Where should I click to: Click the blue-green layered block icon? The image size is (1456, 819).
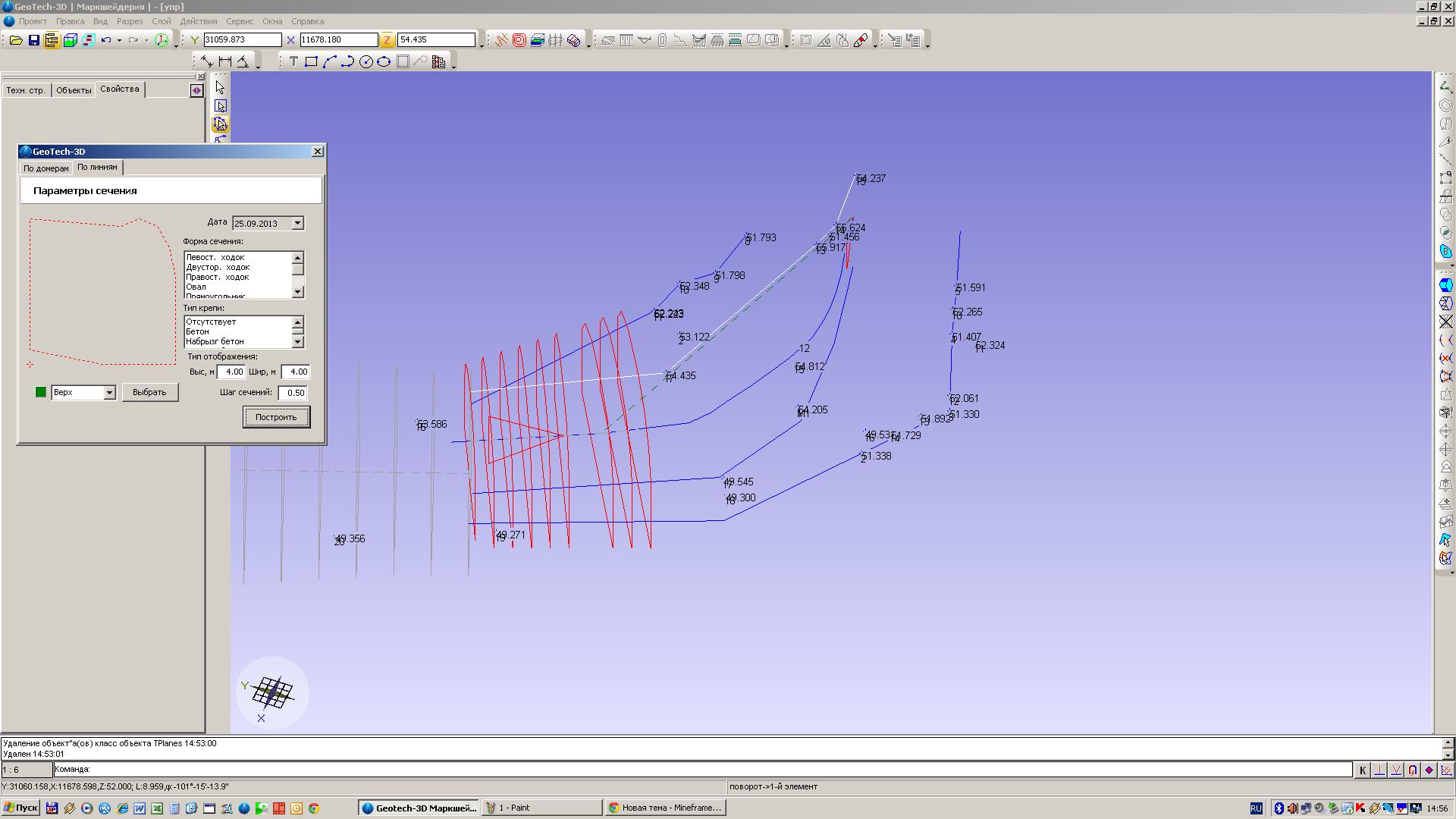[x=538, y=40]
